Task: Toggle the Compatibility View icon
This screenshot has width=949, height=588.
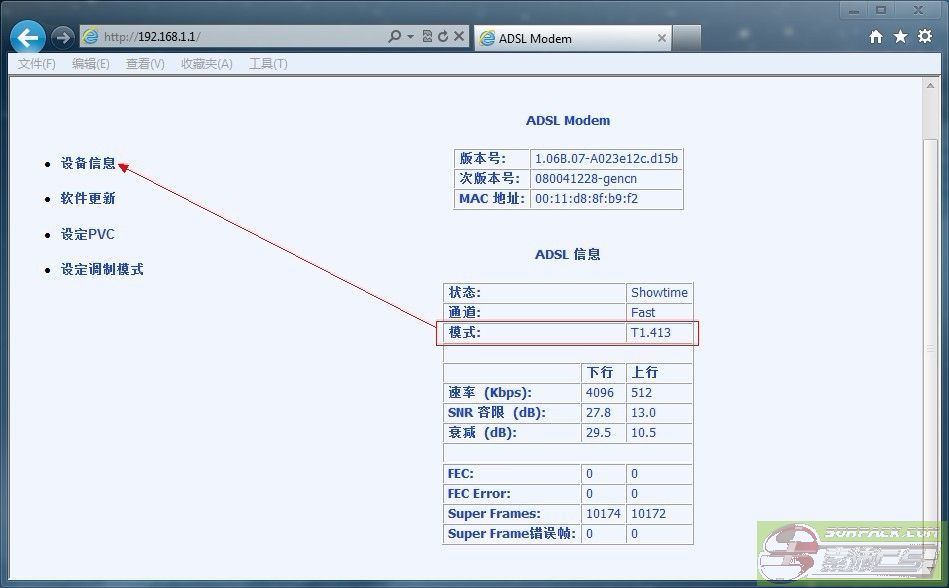Action: (x=427, y=37)
